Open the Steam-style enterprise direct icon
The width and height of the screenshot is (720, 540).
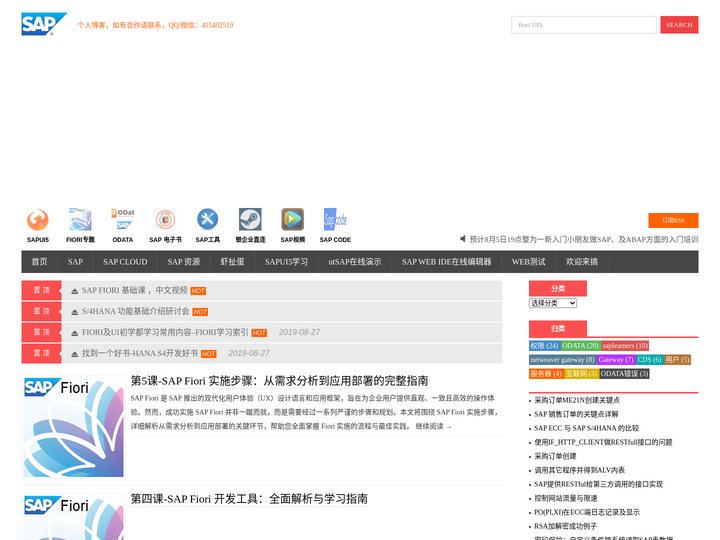click(x=250, y=220)
